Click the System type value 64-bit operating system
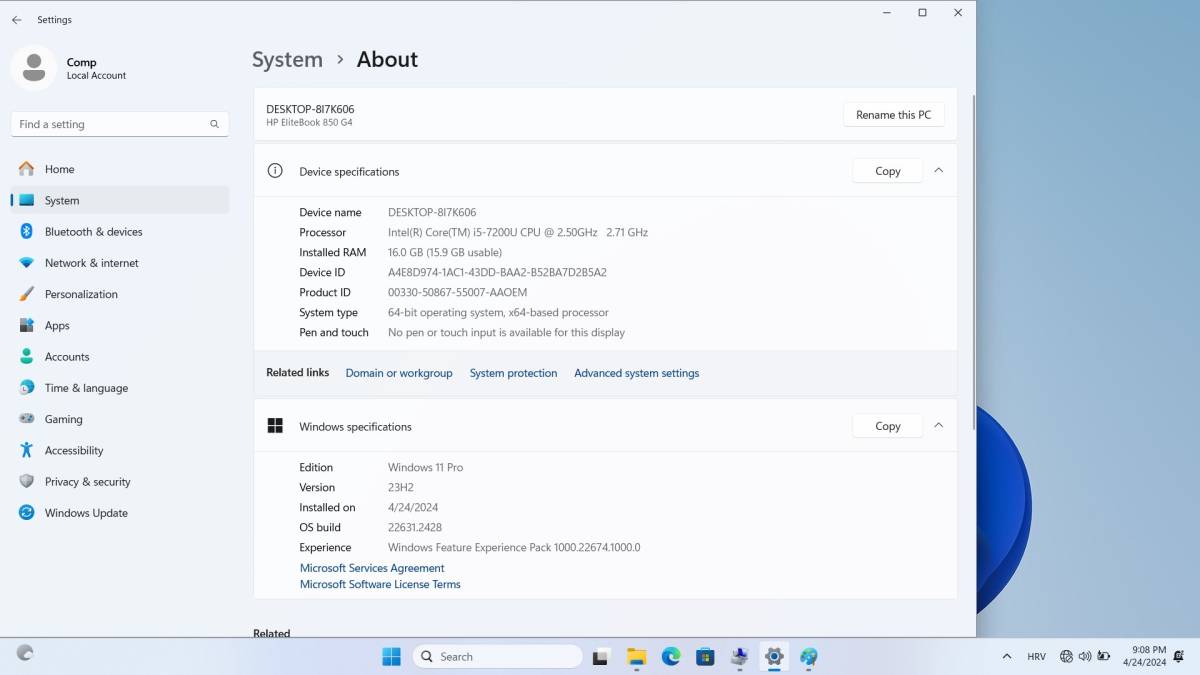This screenshot has height=675, width=1200. (498, 312)
